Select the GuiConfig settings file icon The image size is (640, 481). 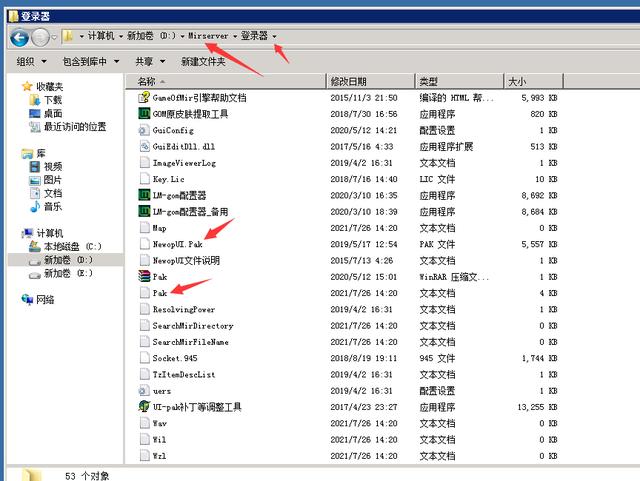point(144,130)
